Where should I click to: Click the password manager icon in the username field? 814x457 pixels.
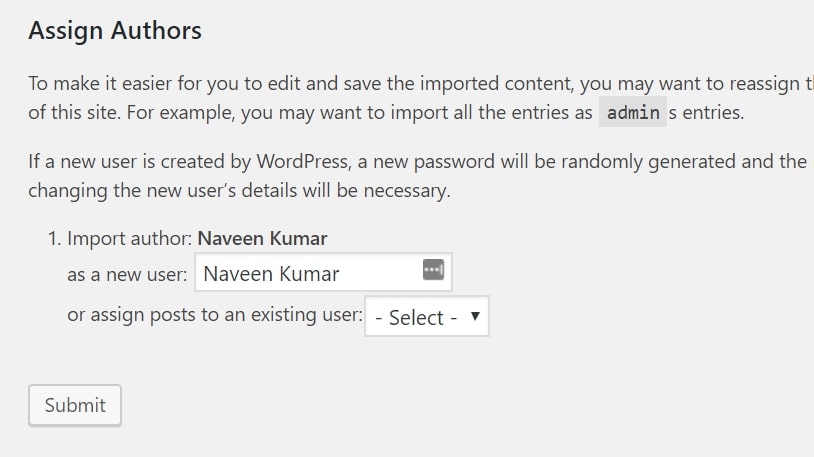click(x=433, y=270)
